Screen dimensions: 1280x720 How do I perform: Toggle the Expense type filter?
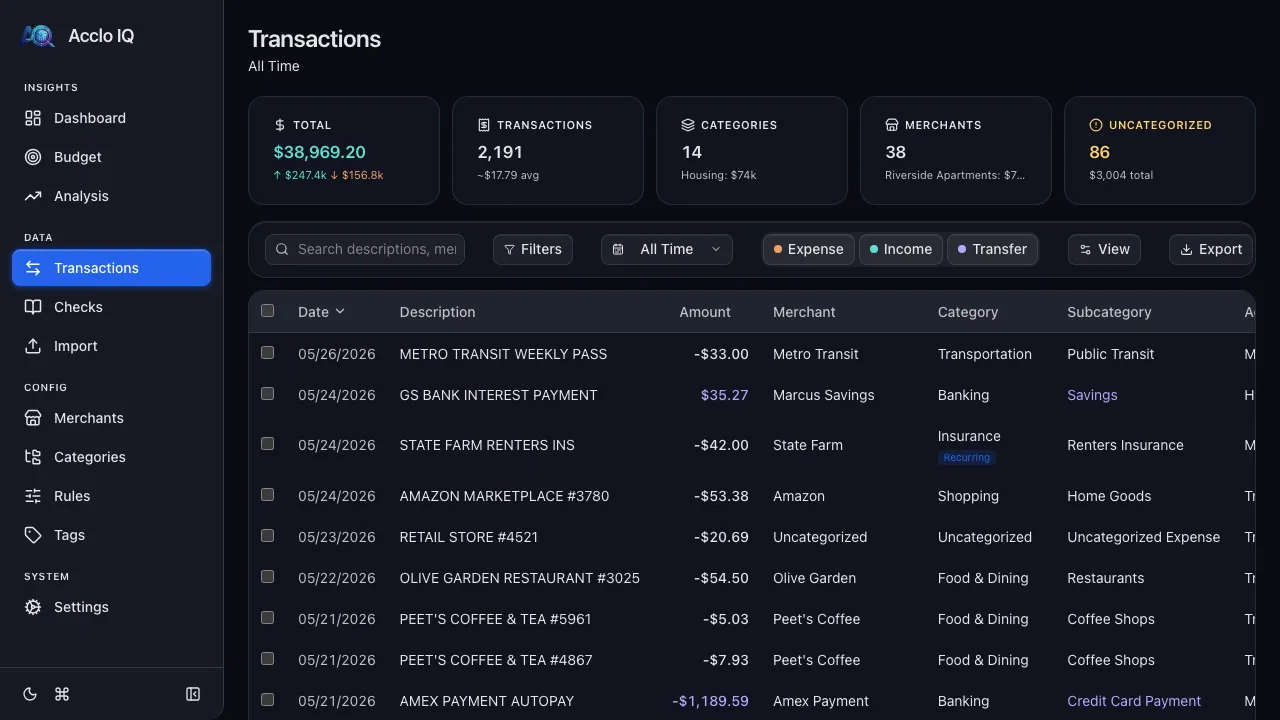809,249
